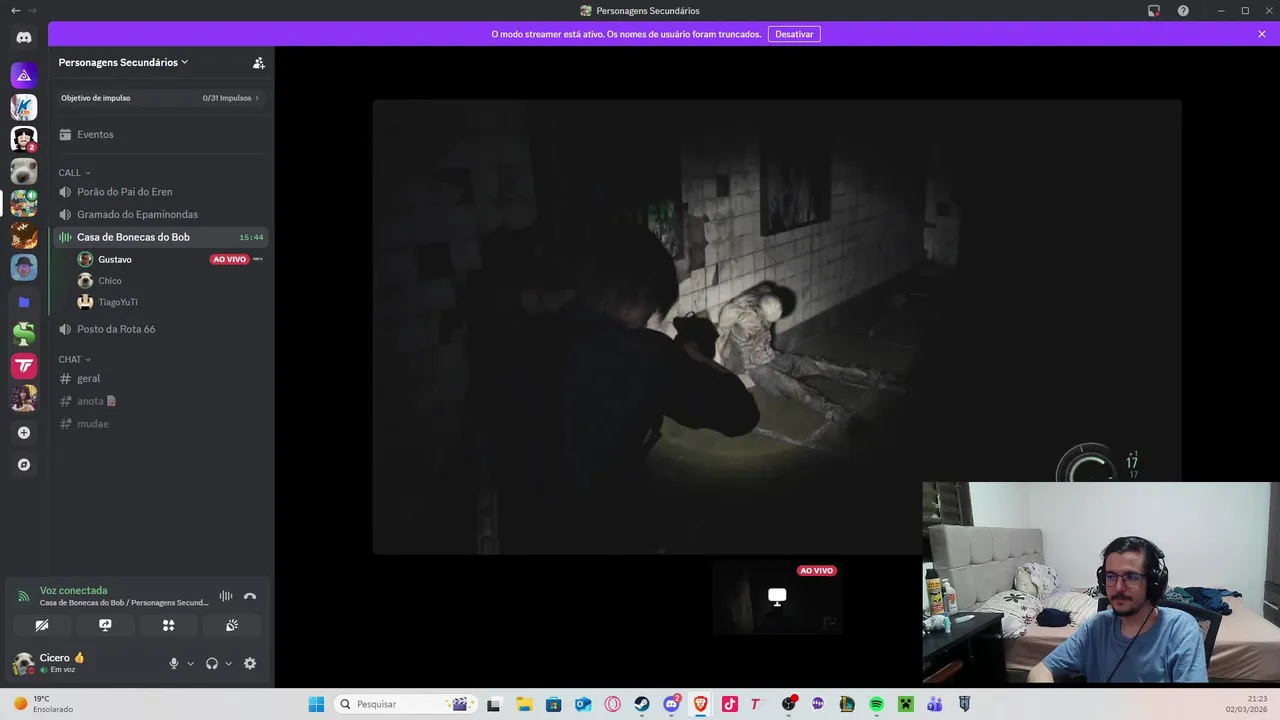1280x720 pixels.
Task: Disconnect from the voice call
Action: (250, 596)
